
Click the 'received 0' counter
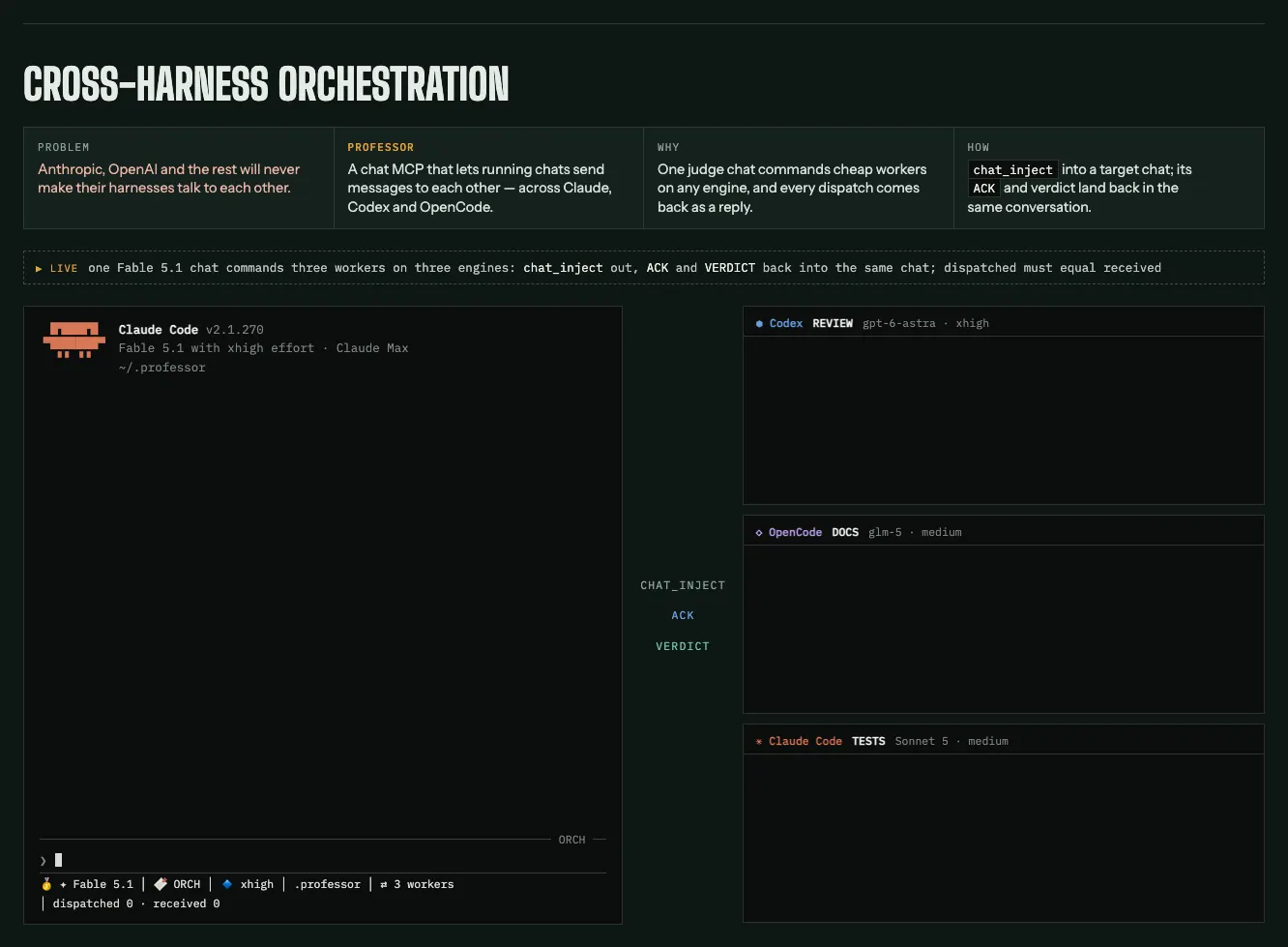pos(186,903)
